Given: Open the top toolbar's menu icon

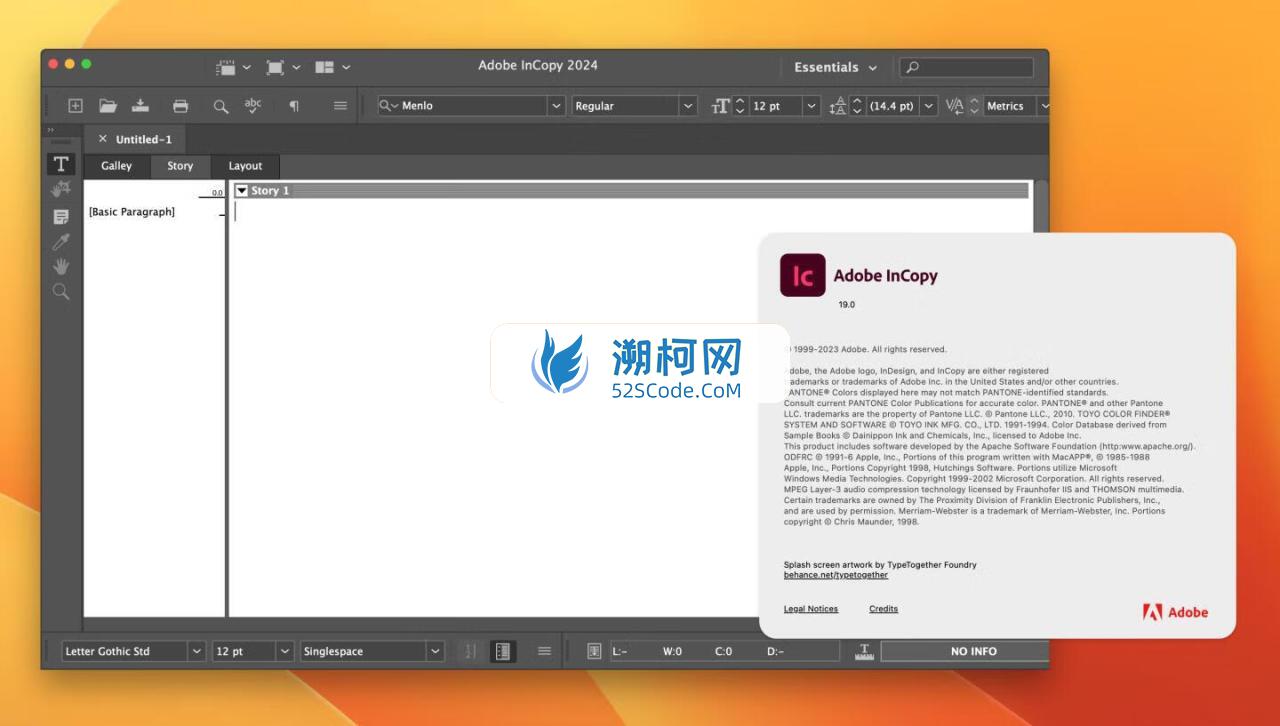Looking at the screenshot, I should coord(341,106).
